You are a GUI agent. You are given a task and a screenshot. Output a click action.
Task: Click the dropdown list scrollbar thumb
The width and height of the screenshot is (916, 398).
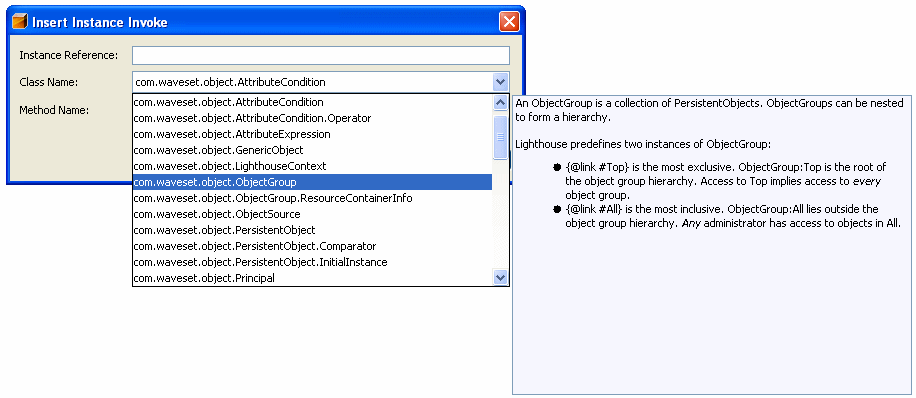[x=501, y=137]
